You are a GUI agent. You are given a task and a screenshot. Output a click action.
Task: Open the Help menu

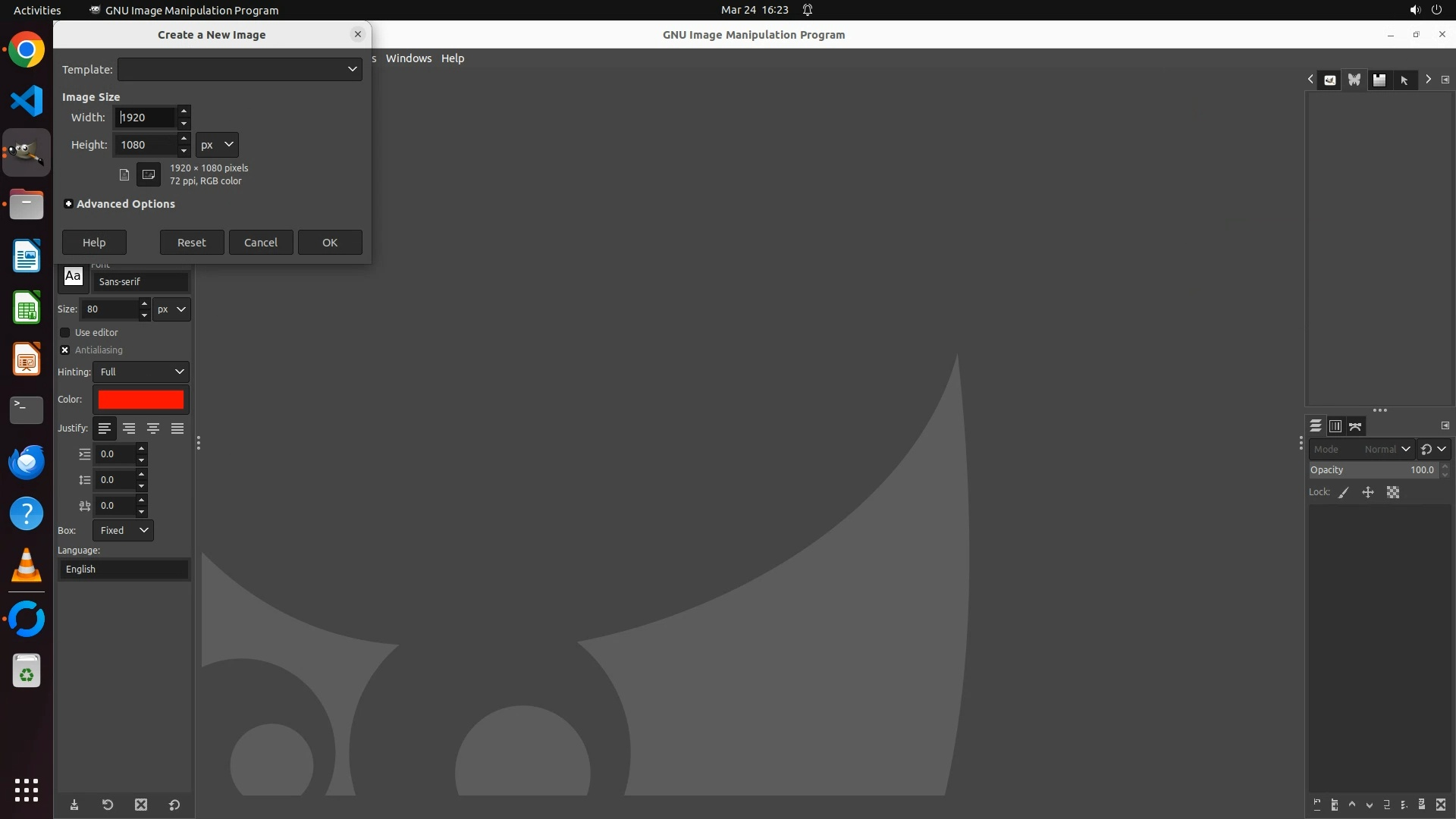point(453,58)
